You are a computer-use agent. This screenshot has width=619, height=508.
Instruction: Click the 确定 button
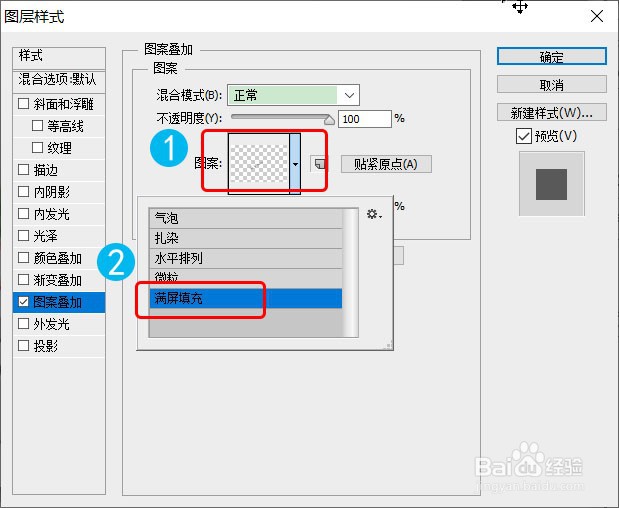551,56
